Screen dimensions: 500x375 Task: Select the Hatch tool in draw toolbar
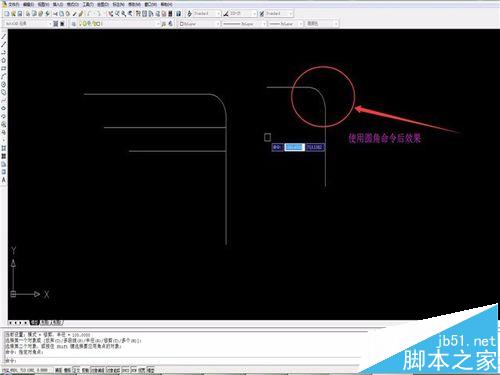click(4, 148)
